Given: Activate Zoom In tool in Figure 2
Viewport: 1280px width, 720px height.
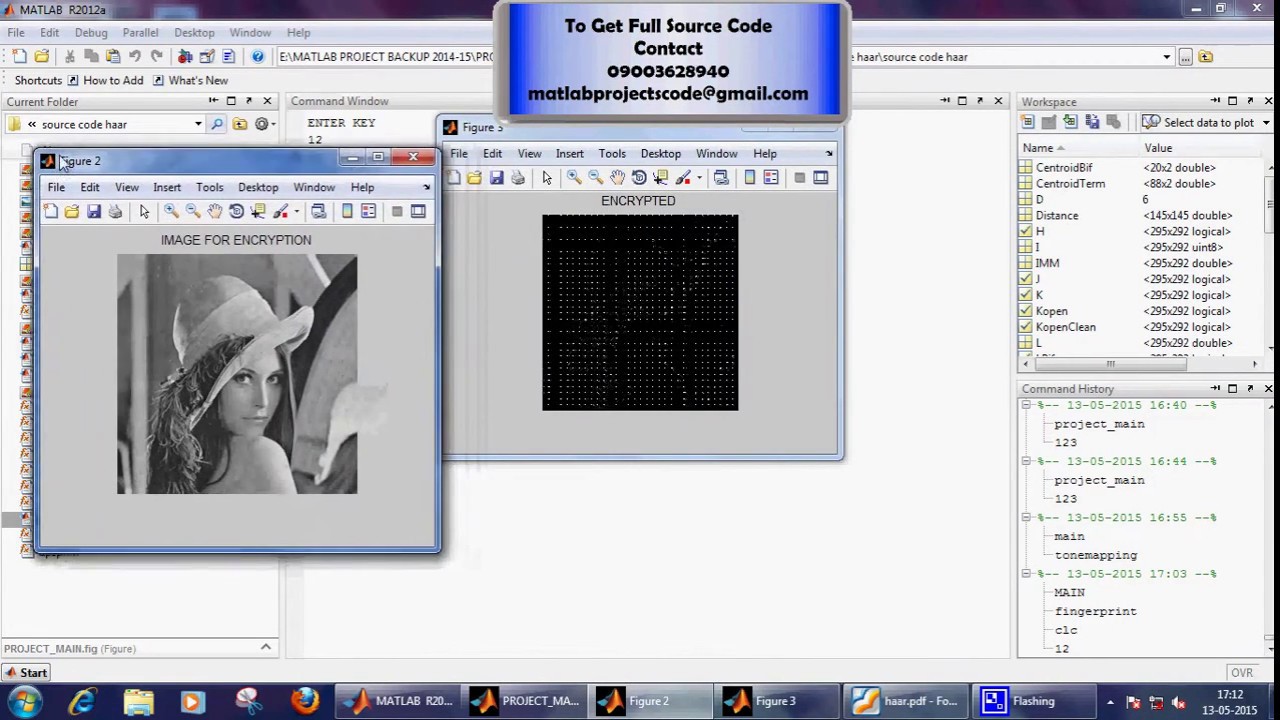Looking at the screenshot, I should tap(171, 211).
